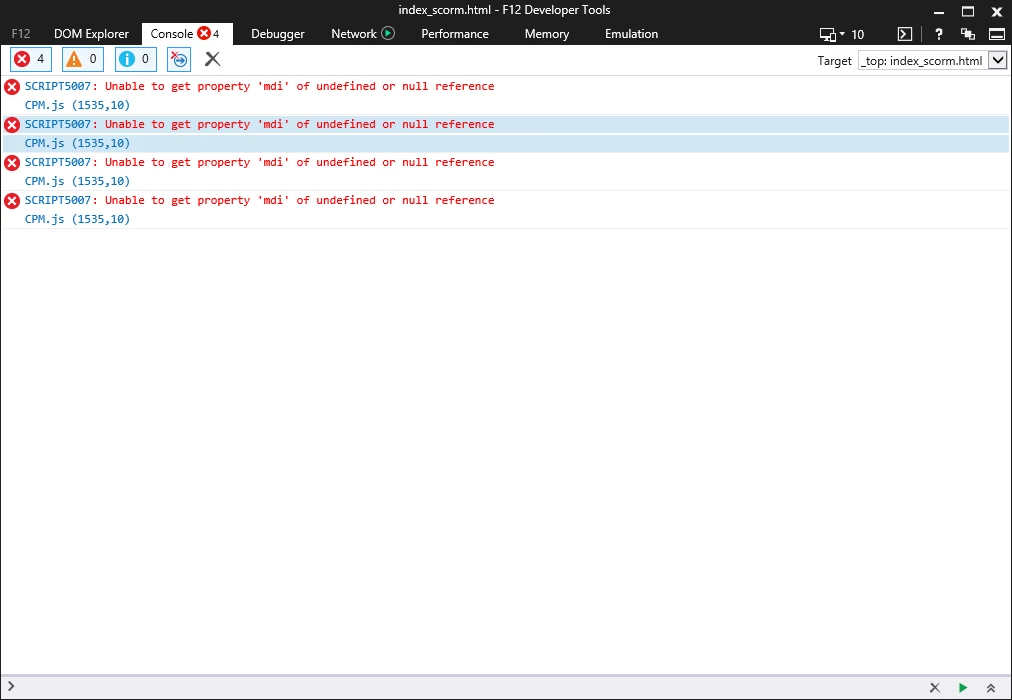Open help with the question mark icon

pos(938,34)
